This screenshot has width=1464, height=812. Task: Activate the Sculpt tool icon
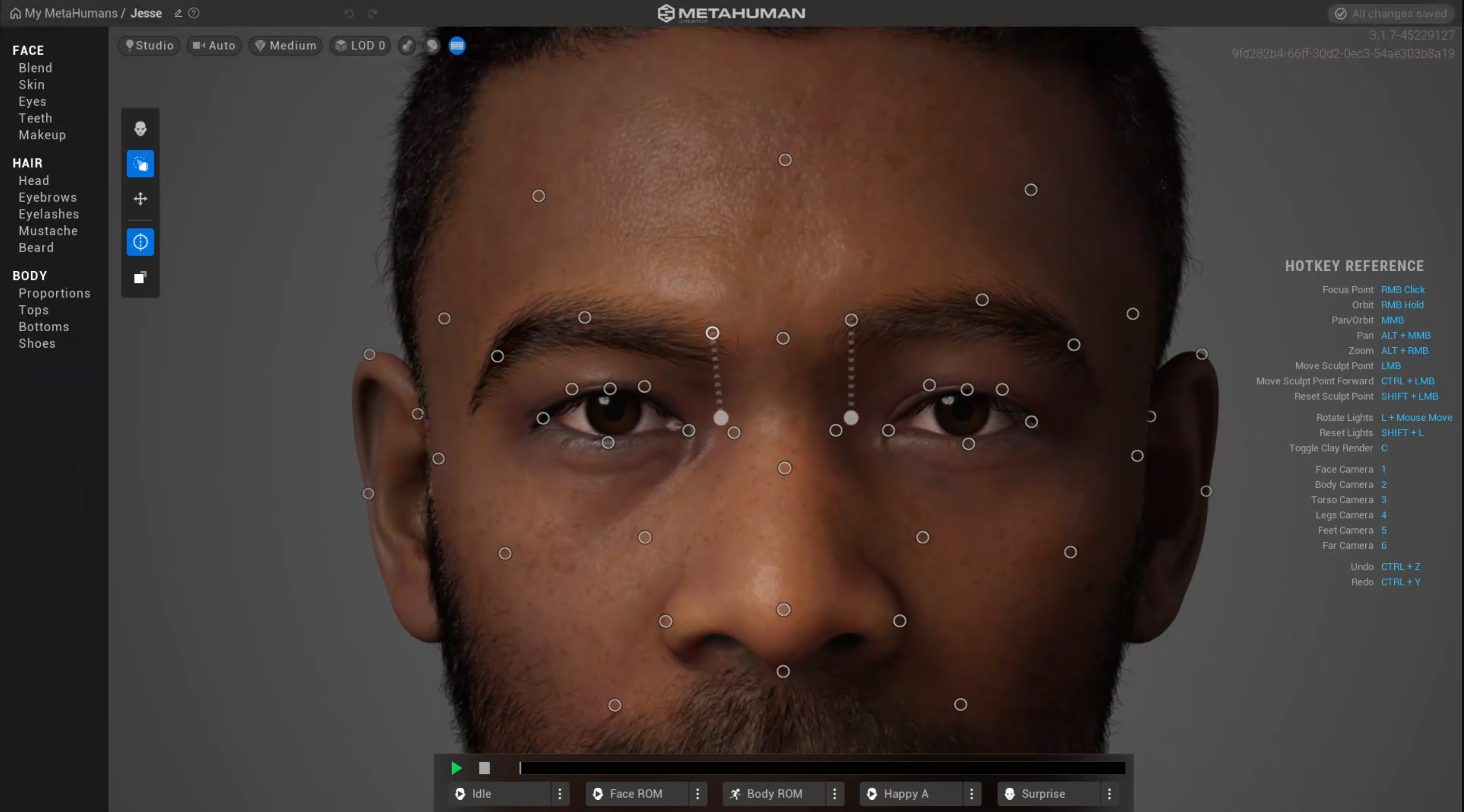pyautogui.click(x=140, y=164)
